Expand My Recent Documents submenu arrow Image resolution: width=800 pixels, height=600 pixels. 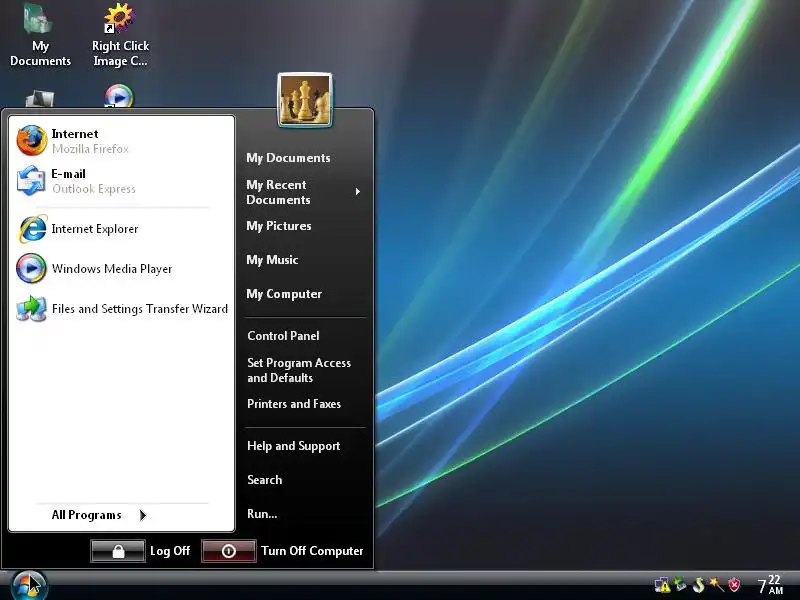pos(358,192)
